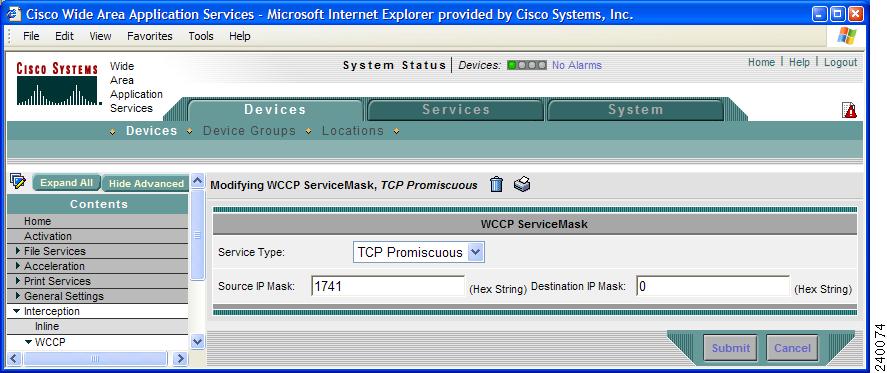Open the Help menu in menu bar
Screen dimensions: 887x373
click(x=240, y=36)
